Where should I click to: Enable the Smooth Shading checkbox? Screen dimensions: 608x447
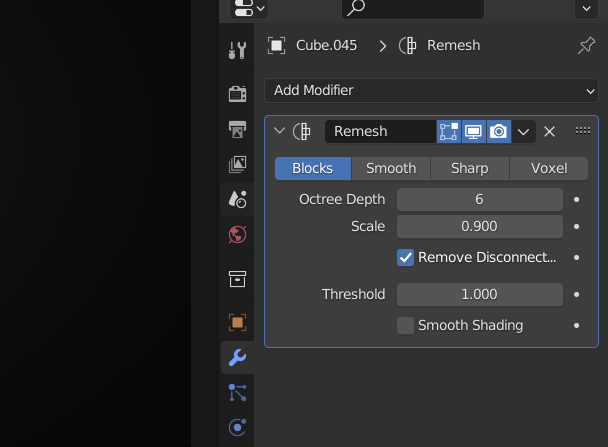pyautogui.click(x=405, y=325)
